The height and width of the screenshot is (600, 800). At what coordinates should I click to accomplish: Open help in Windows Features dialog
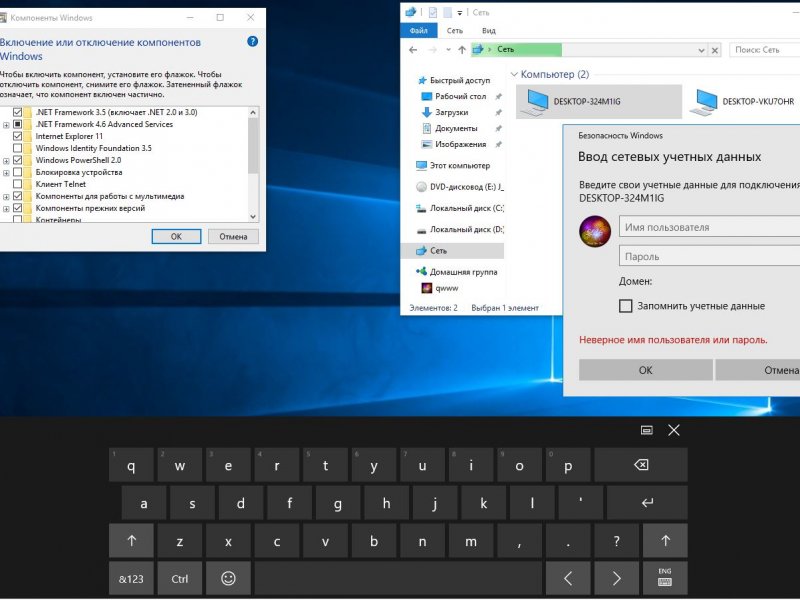point(253,41)
